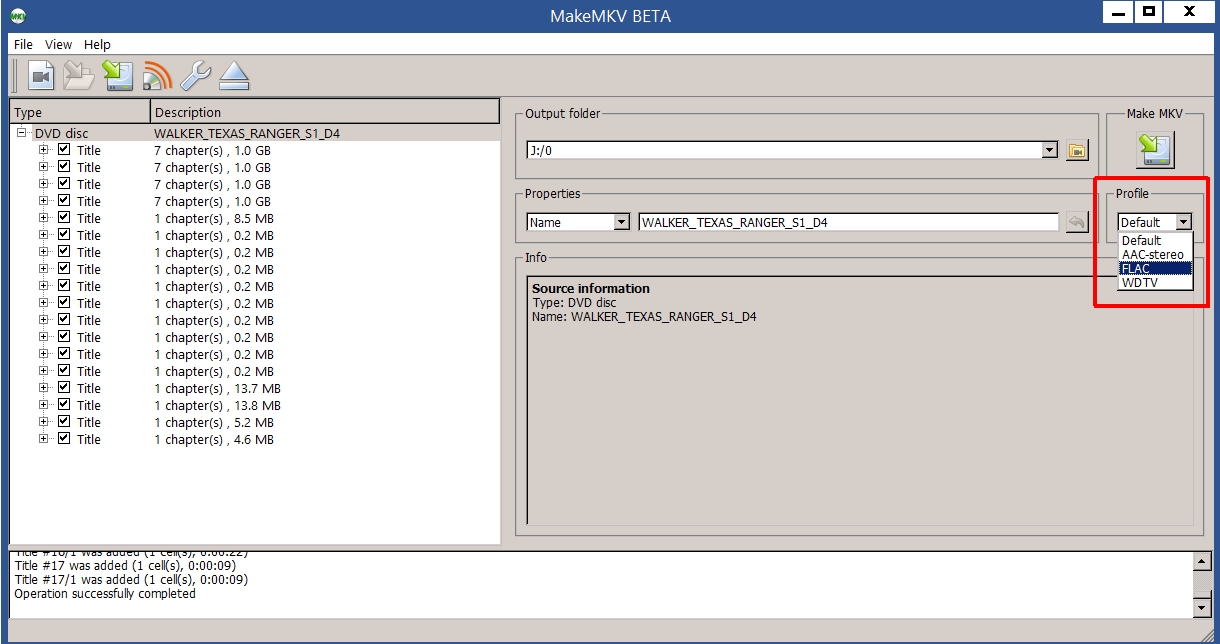This screenshot has width=1220, height=644.
Task: Expand the 4.6 MB title node
Action: point(43,439)
